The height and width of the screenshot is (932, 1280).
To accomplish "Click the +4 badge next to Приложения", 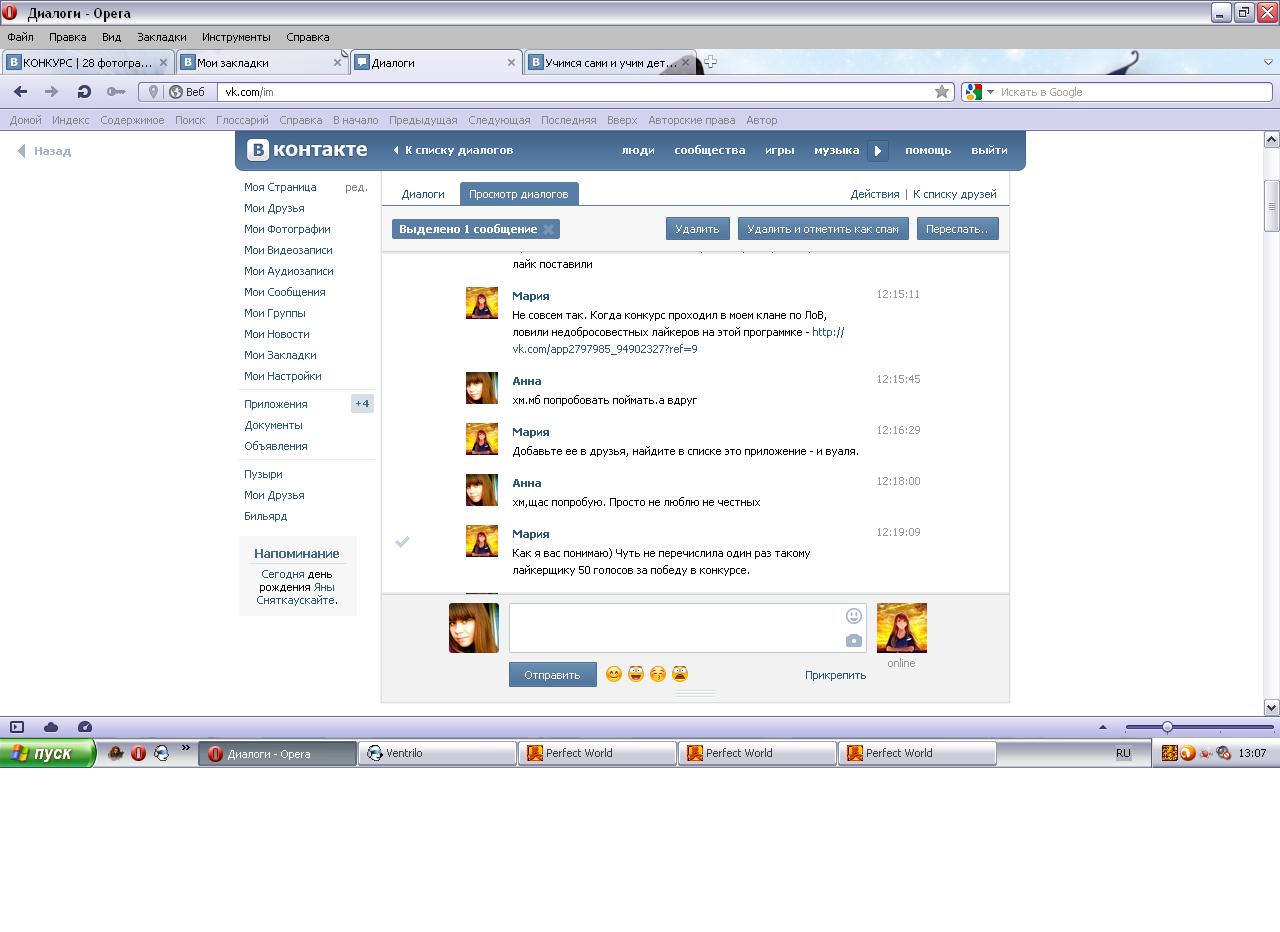I will pyautogui.click(x=362, y=404).
